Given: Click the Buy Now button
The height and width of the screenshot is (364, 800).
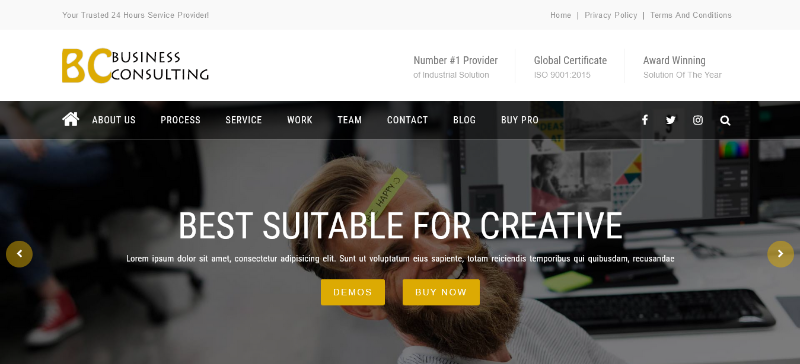Looking at the screenshot, I should coord(441,293).
